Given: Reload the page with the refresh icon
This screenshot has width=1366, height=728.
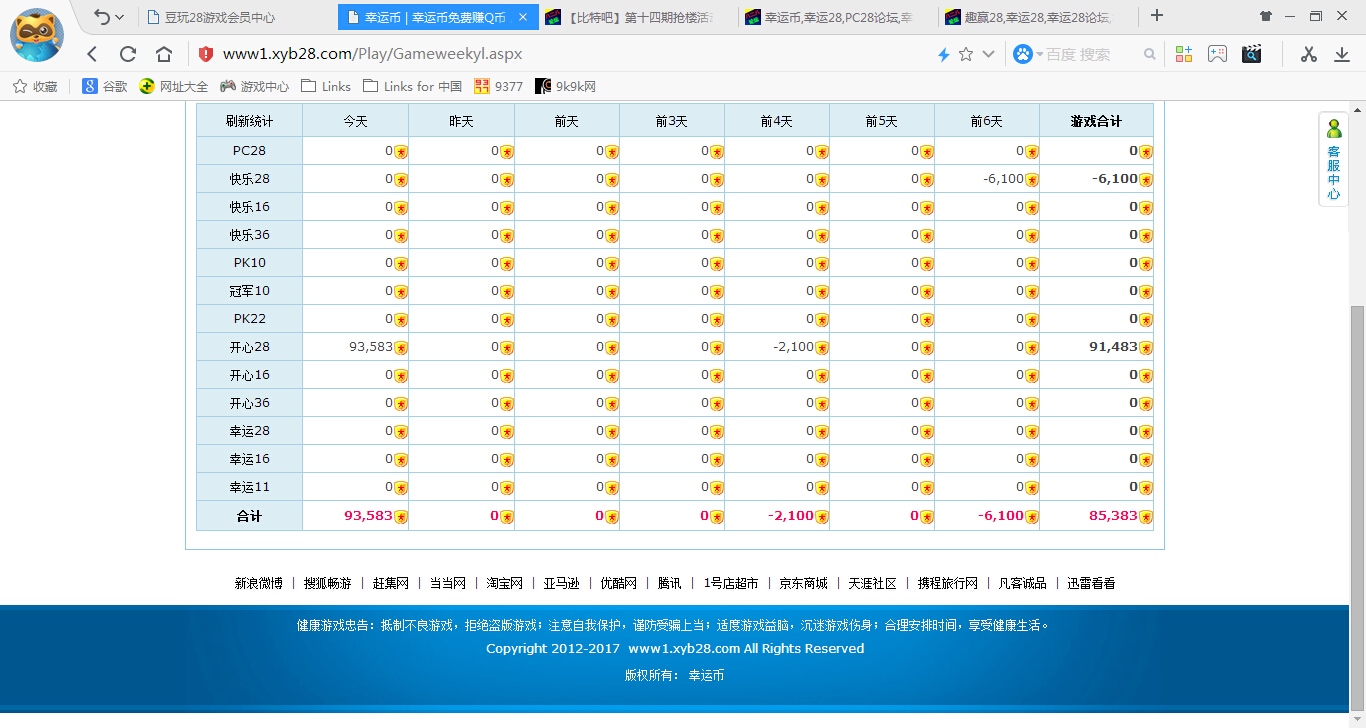Looking at the screenshot, I should point(128,54).
